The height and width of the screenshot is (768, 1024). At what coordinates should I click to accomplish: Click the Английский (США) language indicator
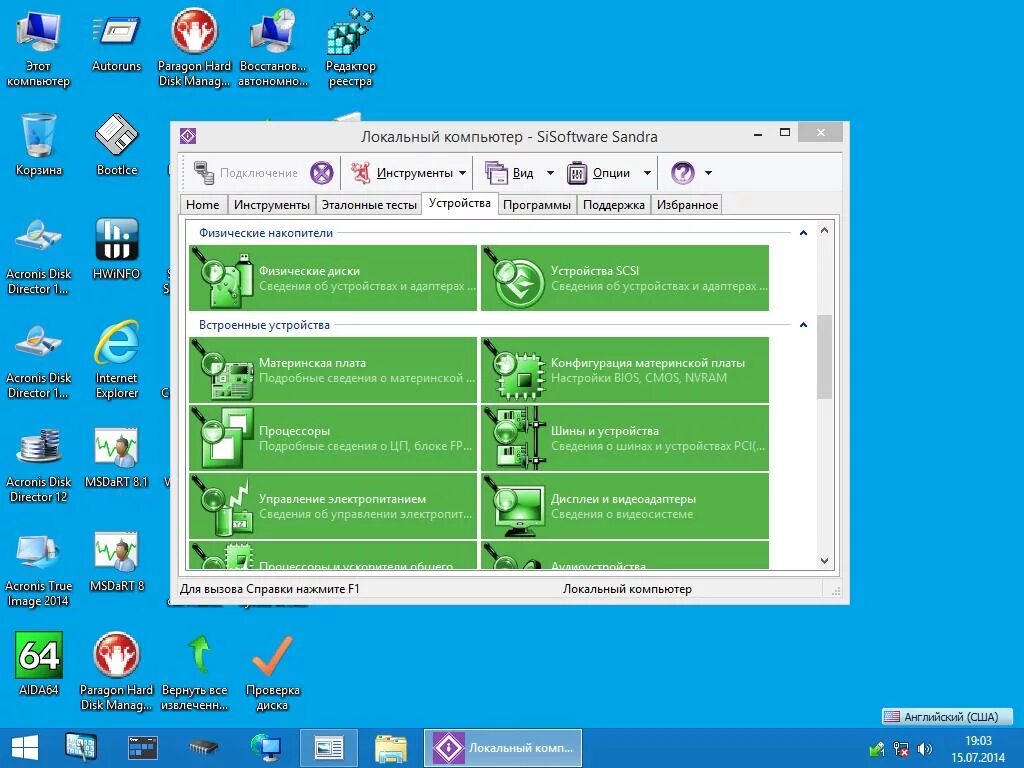(947, 716)
